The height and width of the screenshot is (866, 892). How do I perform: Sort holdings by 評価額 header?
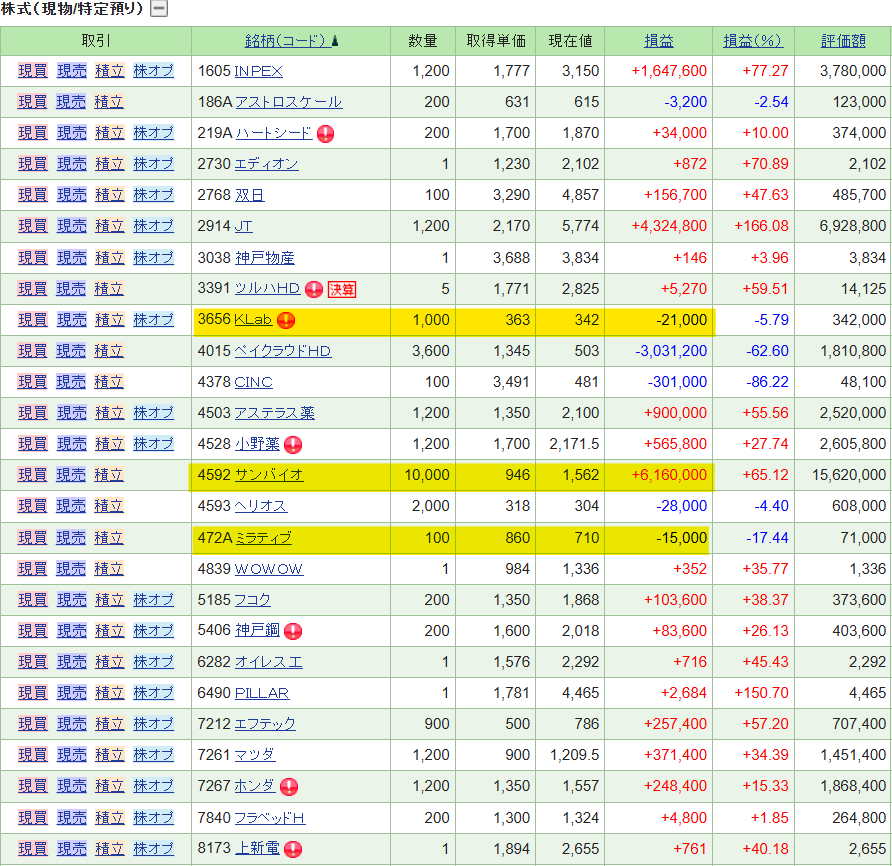843,41
